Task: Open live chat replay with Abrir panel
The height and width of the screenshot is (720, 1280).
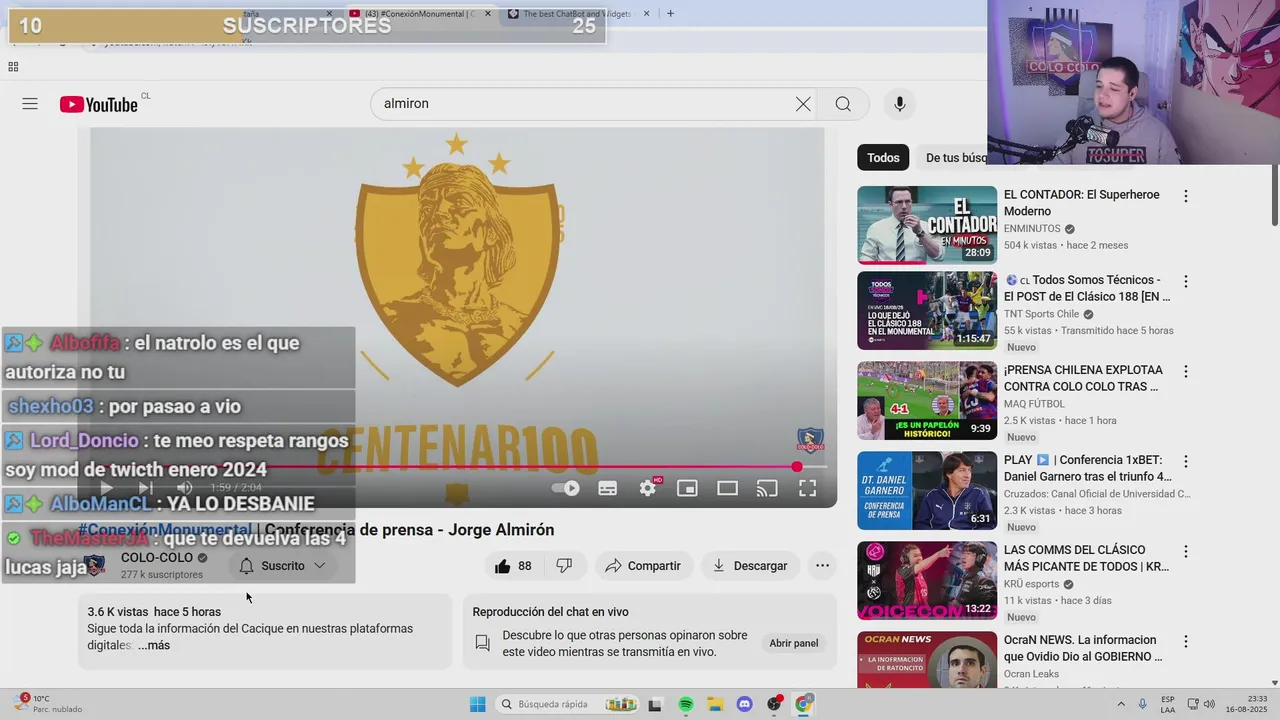Action: [794, 643]
